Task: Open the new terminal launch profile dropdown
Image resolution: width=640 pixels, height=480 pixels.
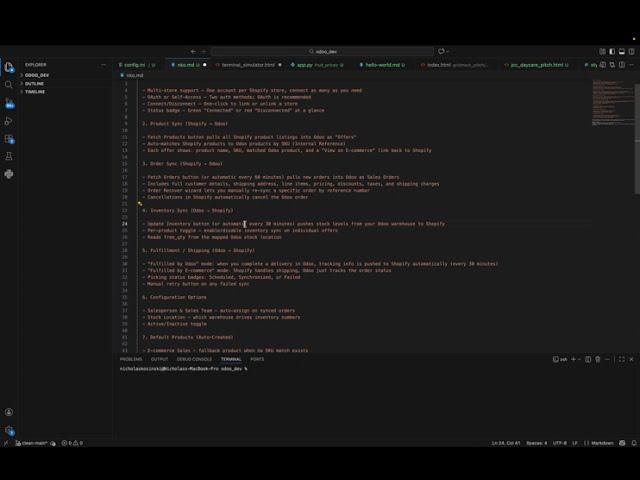Action: pos(579,359)
